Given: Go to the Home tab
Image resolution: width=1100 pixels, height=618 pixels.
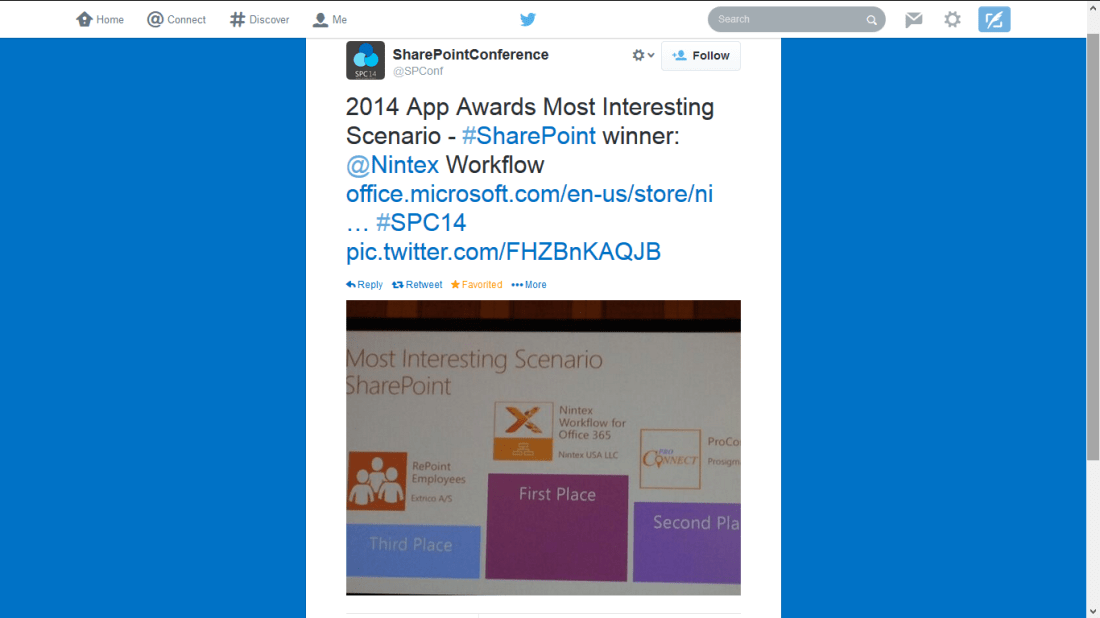Looking at the screenshot, I should [100, 19].
